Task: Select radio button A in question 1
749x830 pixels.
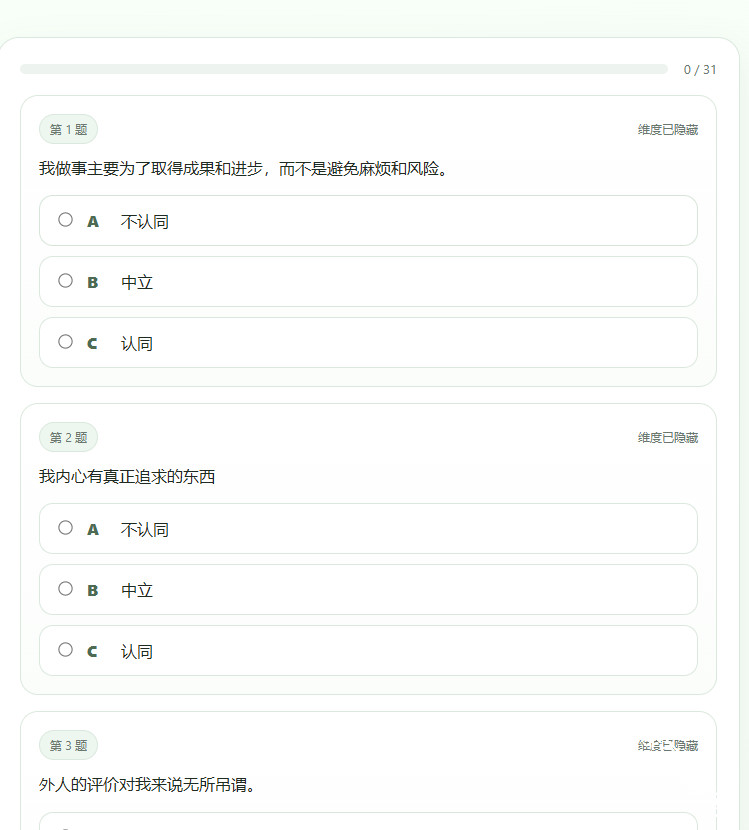Action: coord(65,220)
